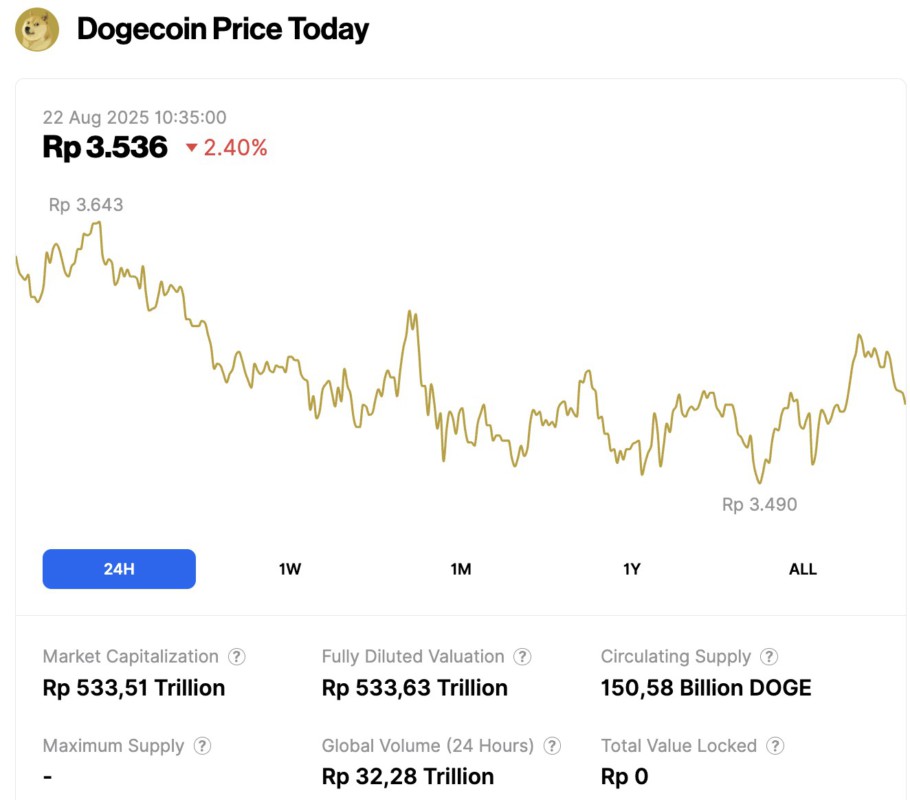Open the Market Capitalization help icon
This screenshot has height=800, width=910.
click(x=237, y=657)
